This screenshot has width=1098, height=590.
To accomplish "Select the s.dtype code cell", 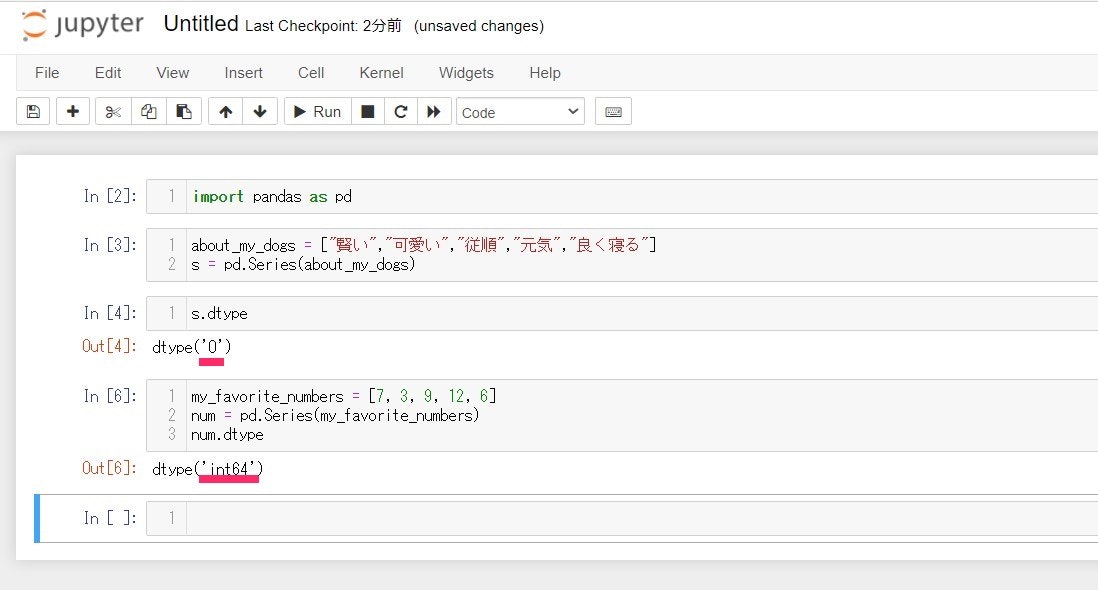I will (643, 314).
